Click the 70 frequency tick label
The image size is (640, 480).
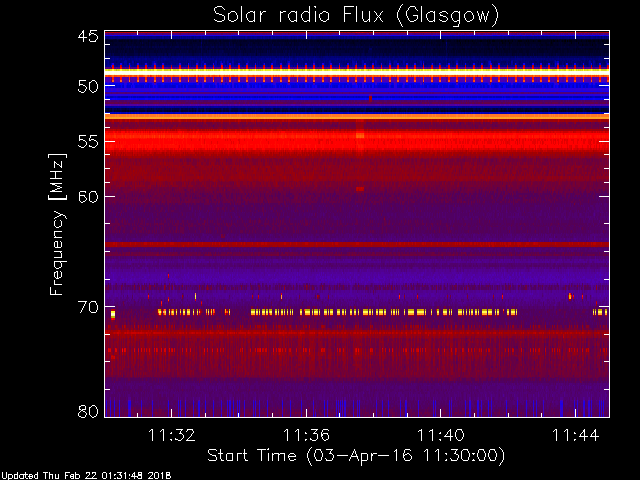pyautogui.click(x=88, y=307)
